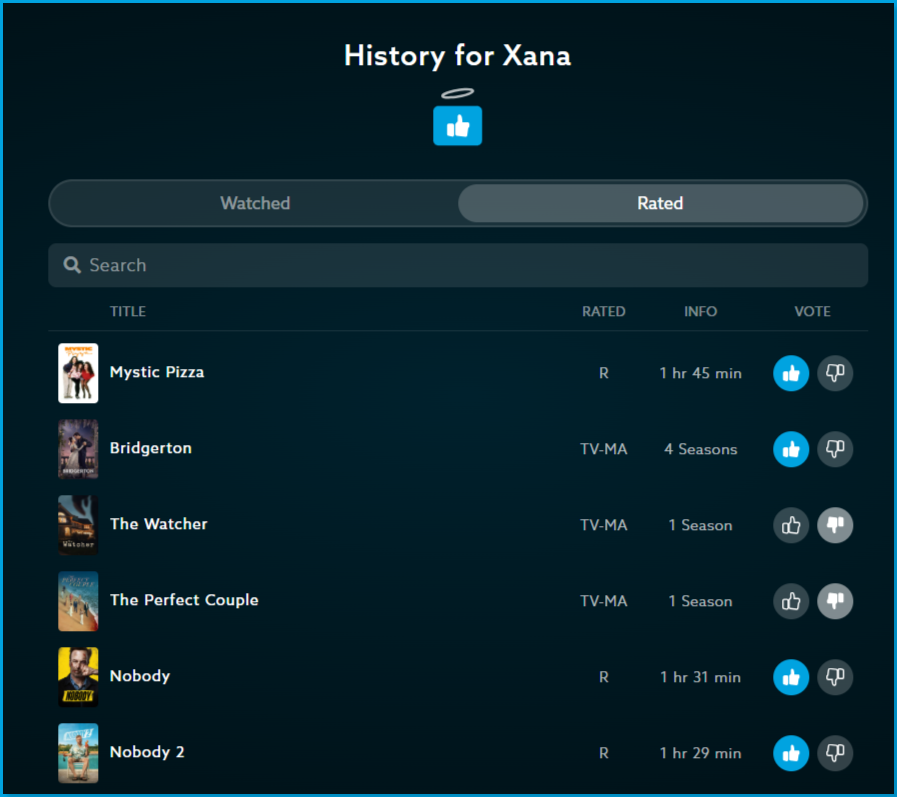Screen dimensions: 897x797
Task: Click inside the Search field
Action: (x=300, y=265)
